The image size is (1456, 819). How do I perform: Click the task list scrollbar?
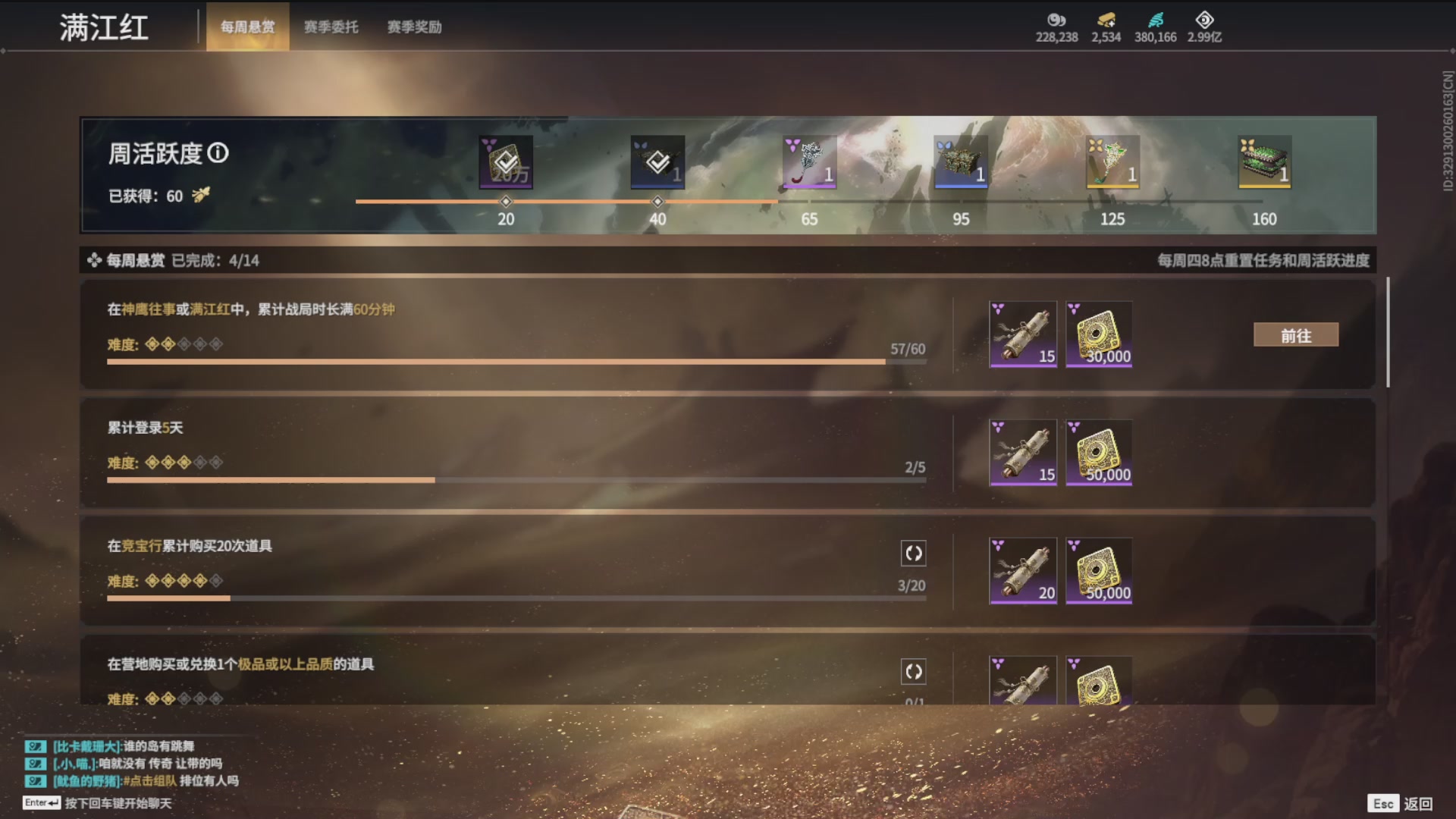1388,332
